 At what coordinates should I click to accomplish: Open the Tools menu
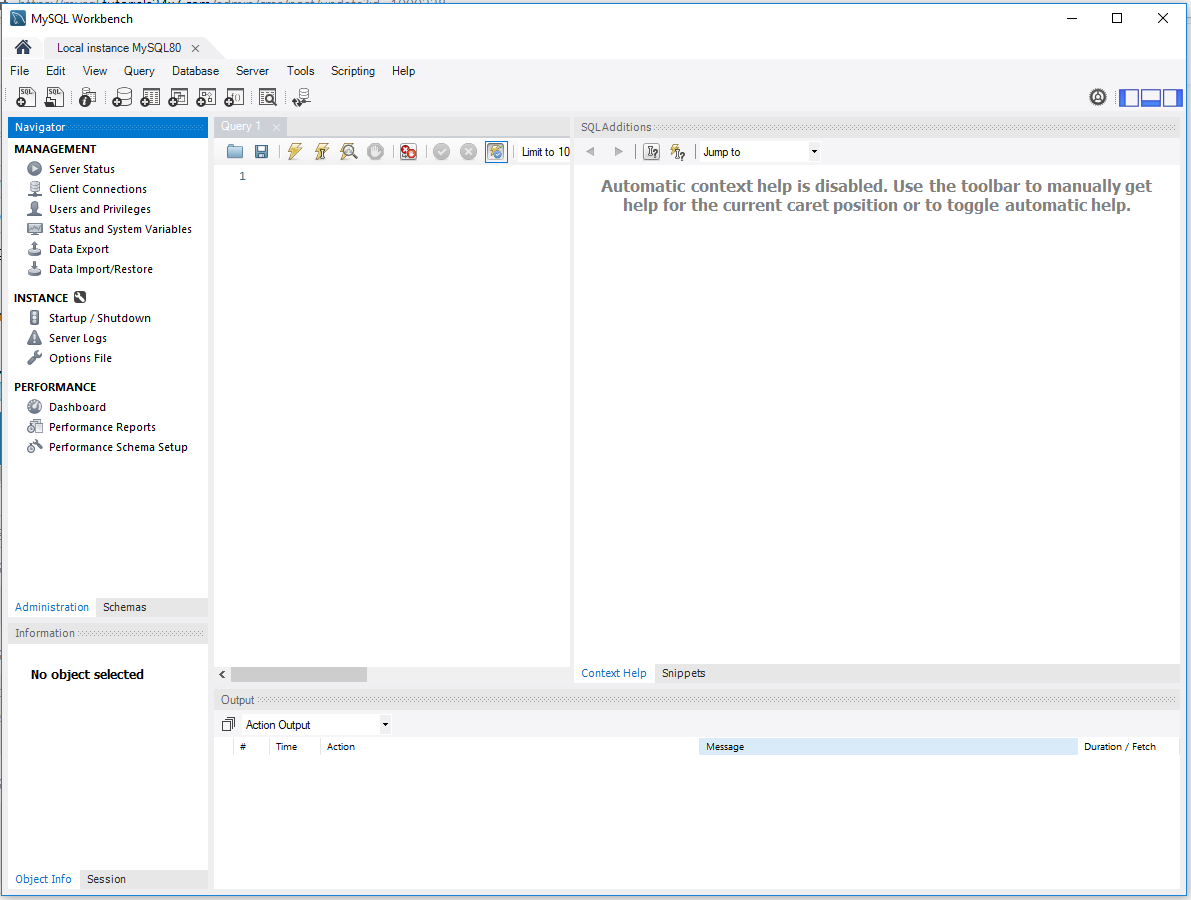(x=300, y=71)
